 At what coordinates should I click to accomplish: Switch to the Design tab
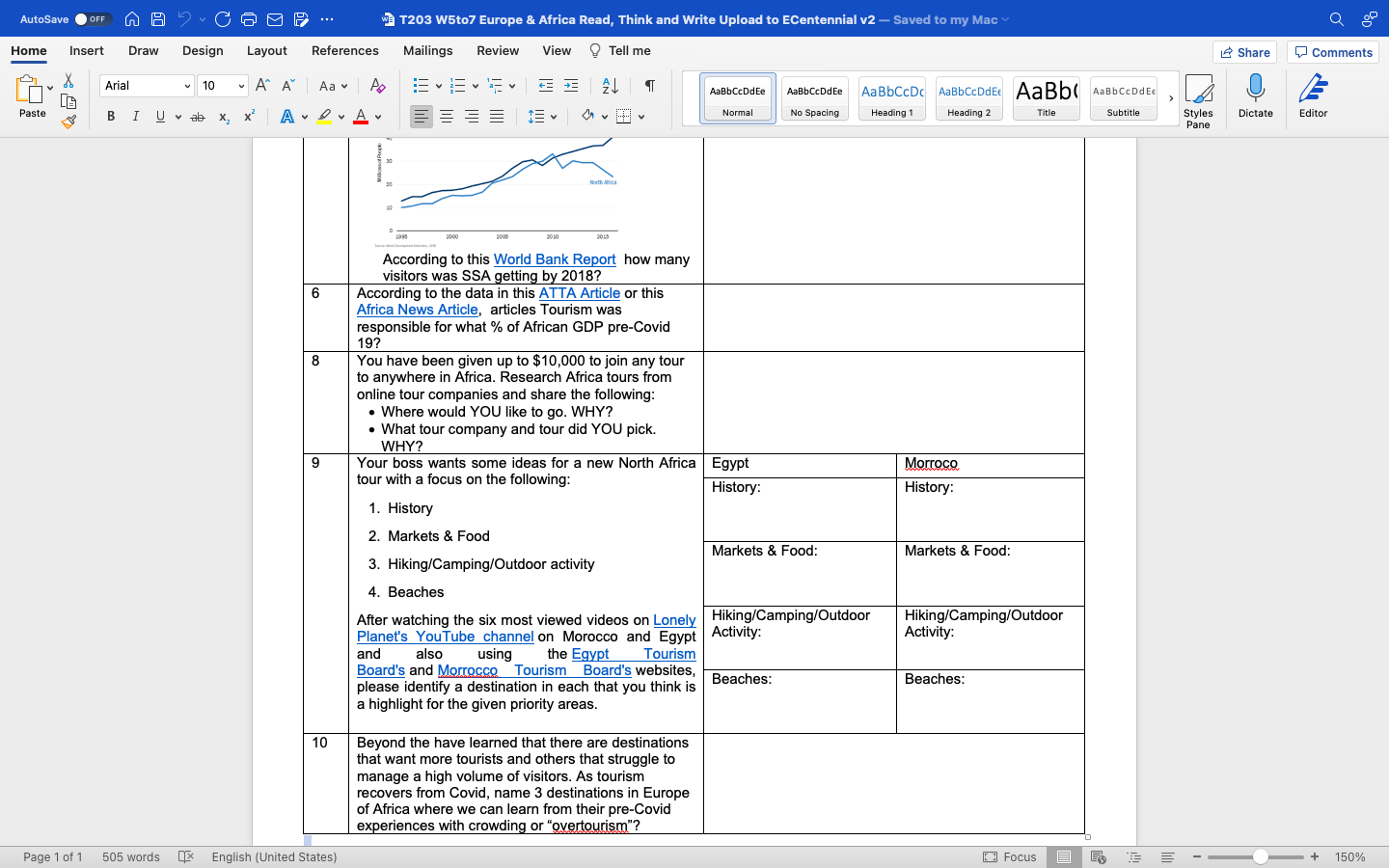click(203, 50)
